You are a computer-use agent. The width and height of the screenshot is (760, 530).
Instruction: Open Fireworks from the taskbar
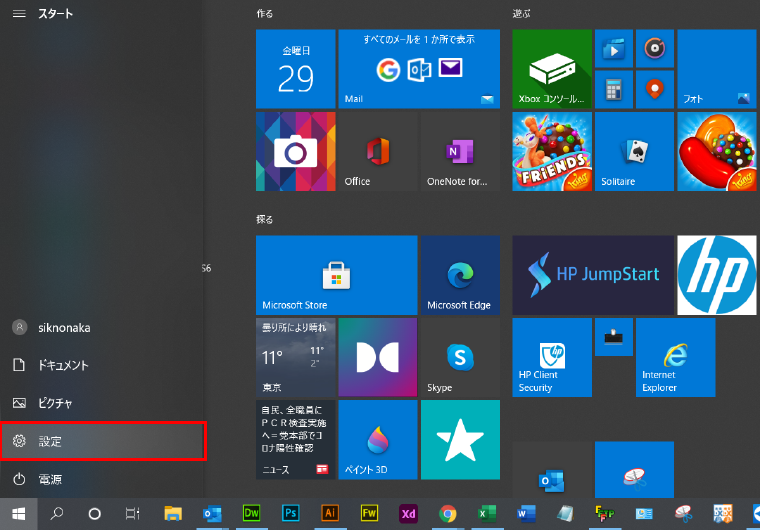click(x=369, y=514)
